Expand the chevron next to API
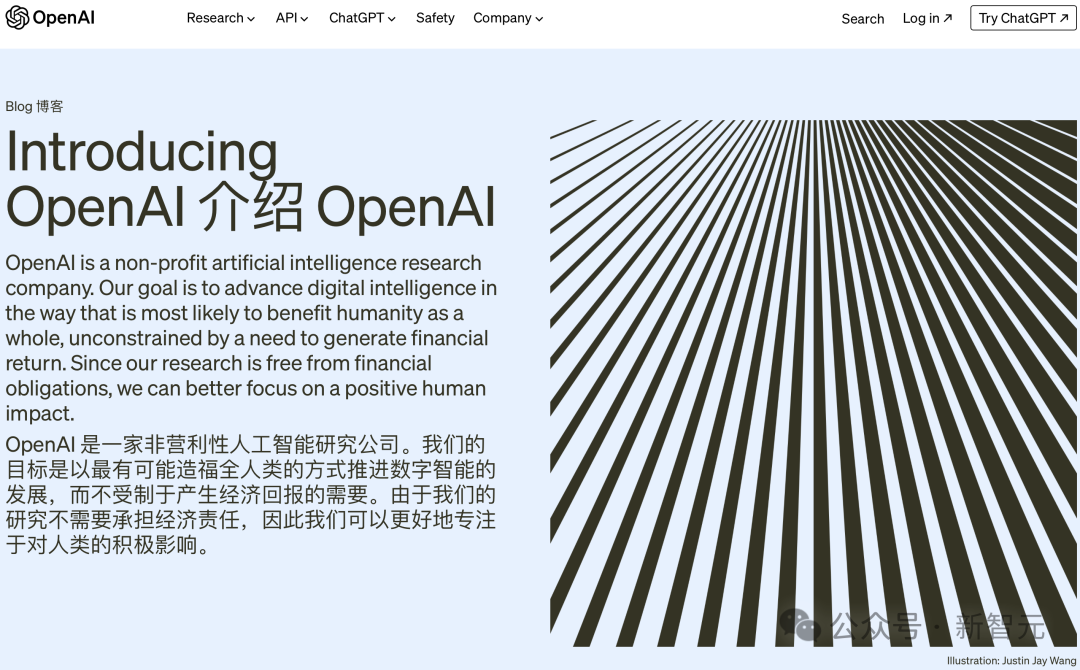This screenshot has height=670, width=1080. (305, 19)
